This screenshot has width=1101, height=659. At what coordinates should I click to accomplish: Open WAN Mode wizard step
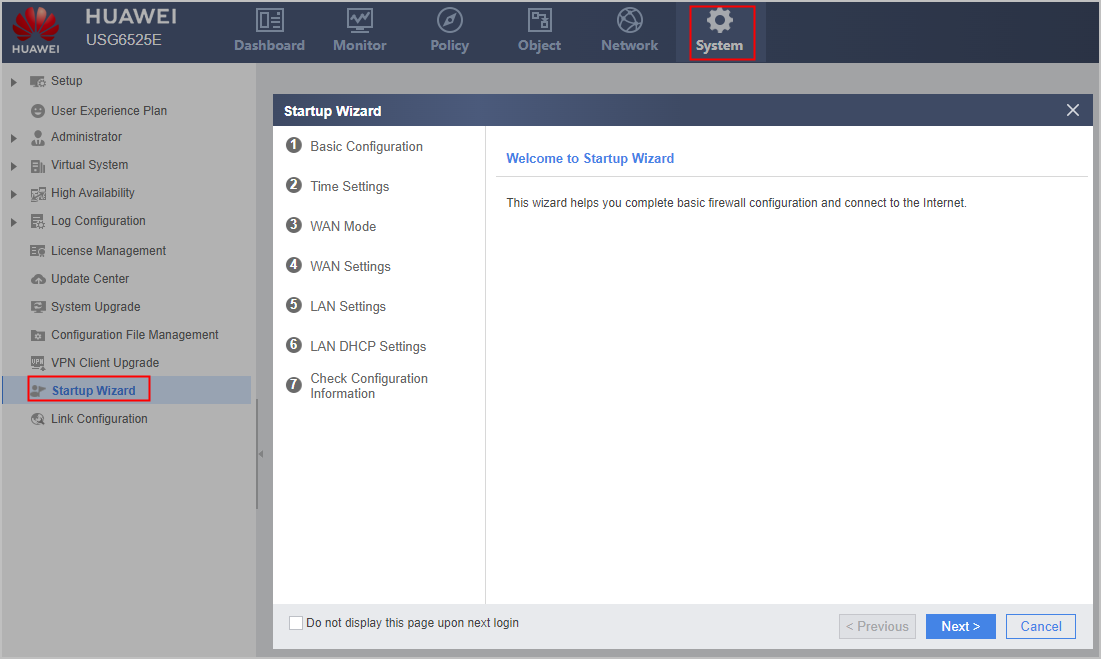pyautogui.click(x=343, y=227)
